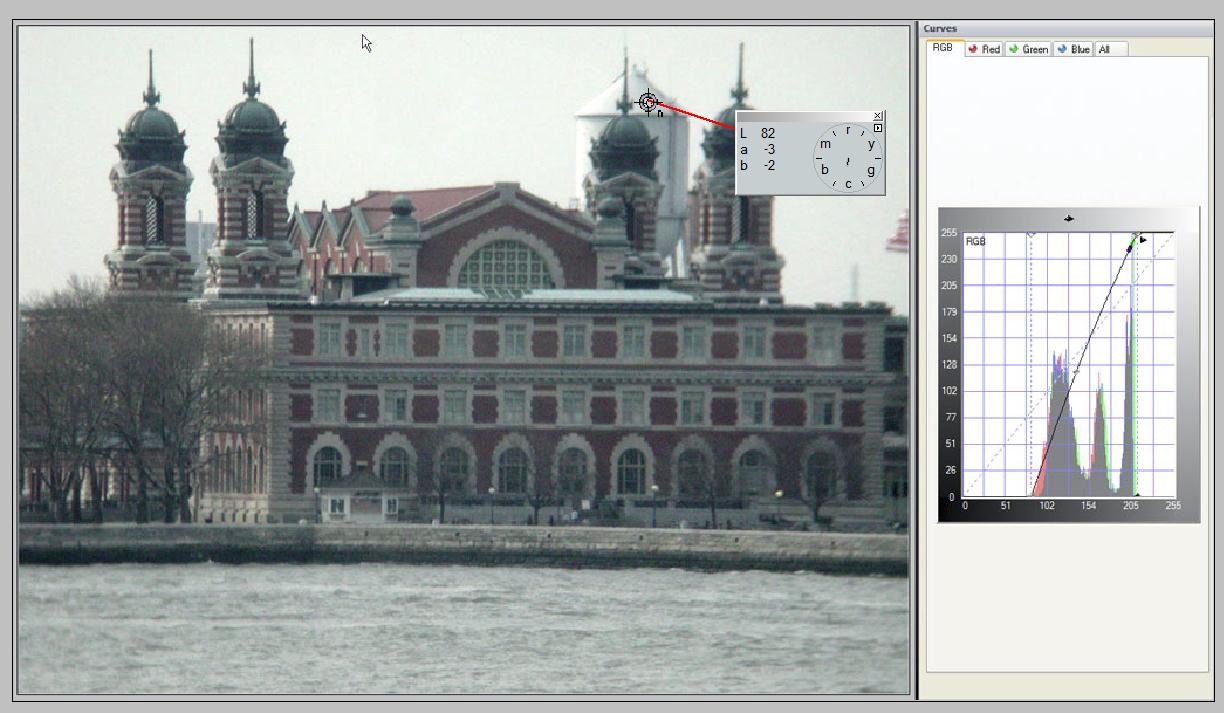1224x713 pixels.
Task: Click the white point triangle at curve top right
Action: click(1143, 239)
